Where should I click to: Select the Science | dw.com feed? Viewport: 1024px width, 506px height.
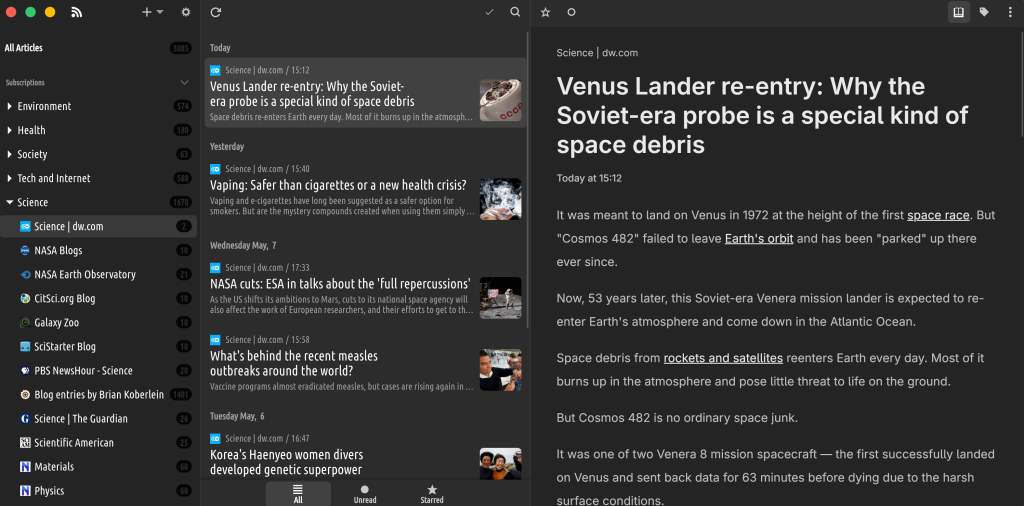click(98, 227)
